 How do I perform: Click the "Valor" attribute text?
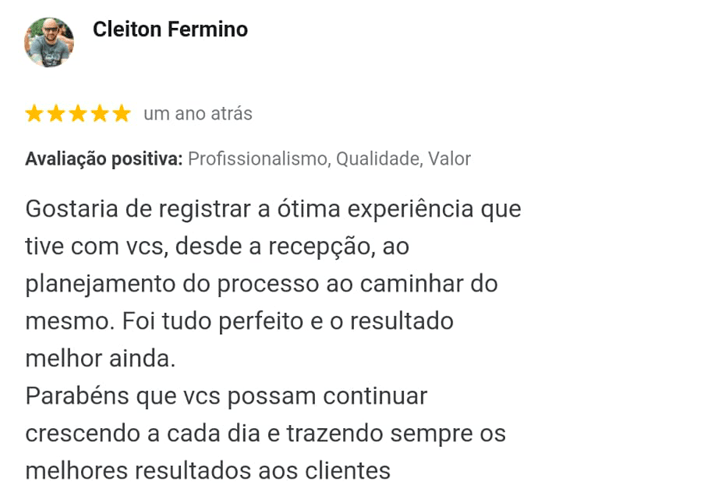click(449, 159)
